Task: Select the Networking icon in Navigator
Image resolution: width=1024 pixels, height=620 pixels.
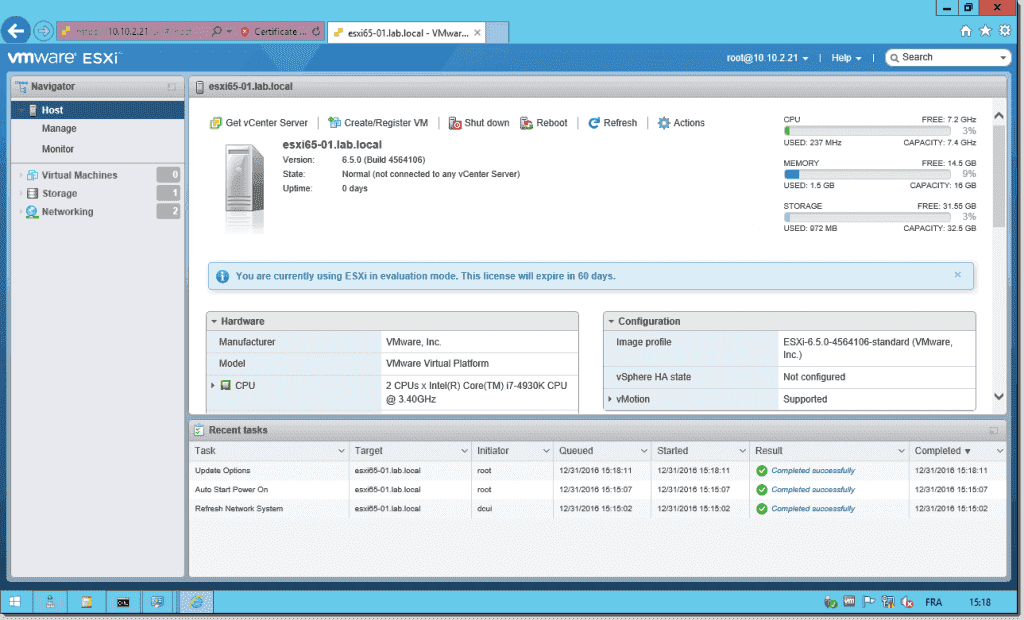Action: pyautogui.click(x=32, y=211)
